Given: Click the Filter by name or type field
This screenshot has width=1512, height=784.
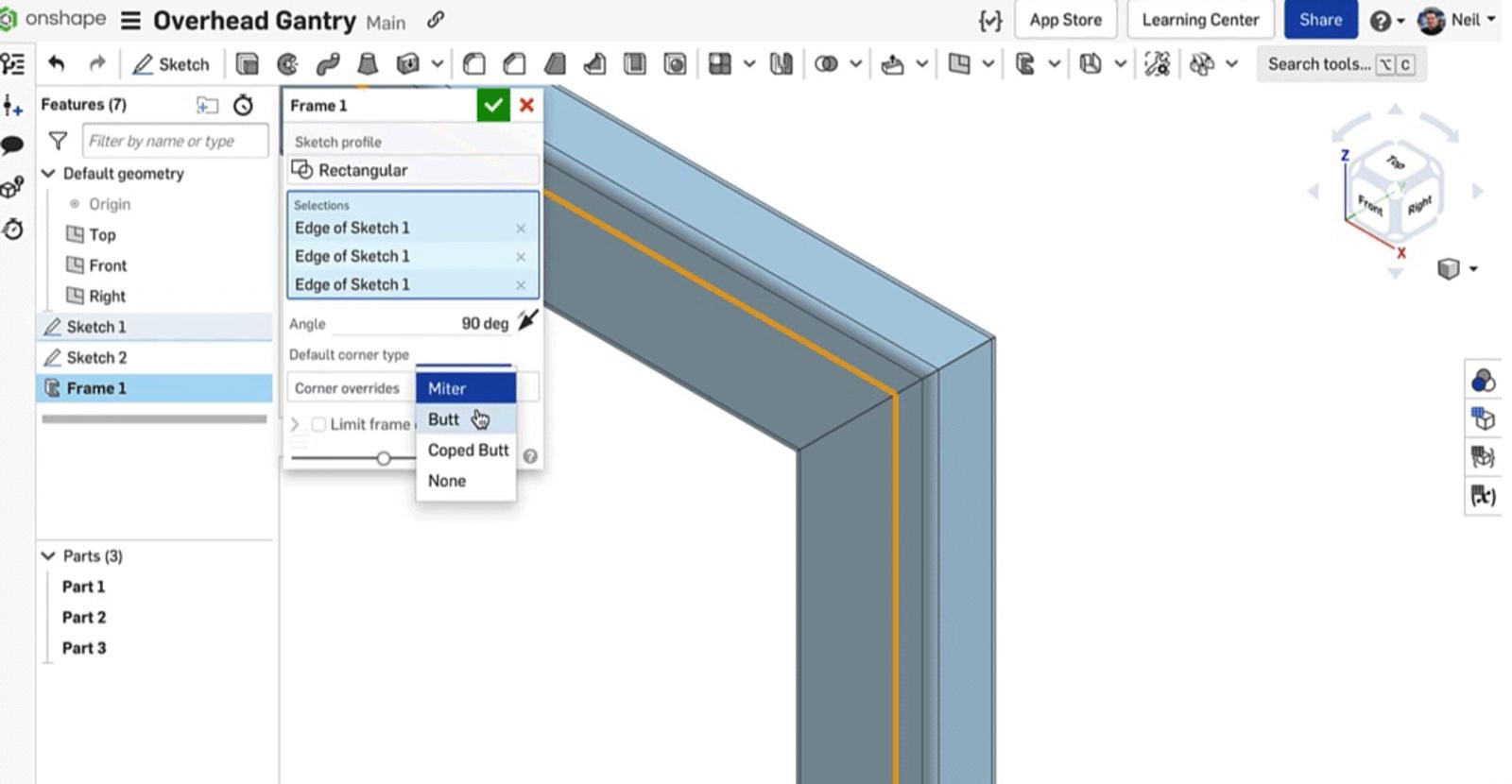Looking at the screenshot, I should click(175, 141).
